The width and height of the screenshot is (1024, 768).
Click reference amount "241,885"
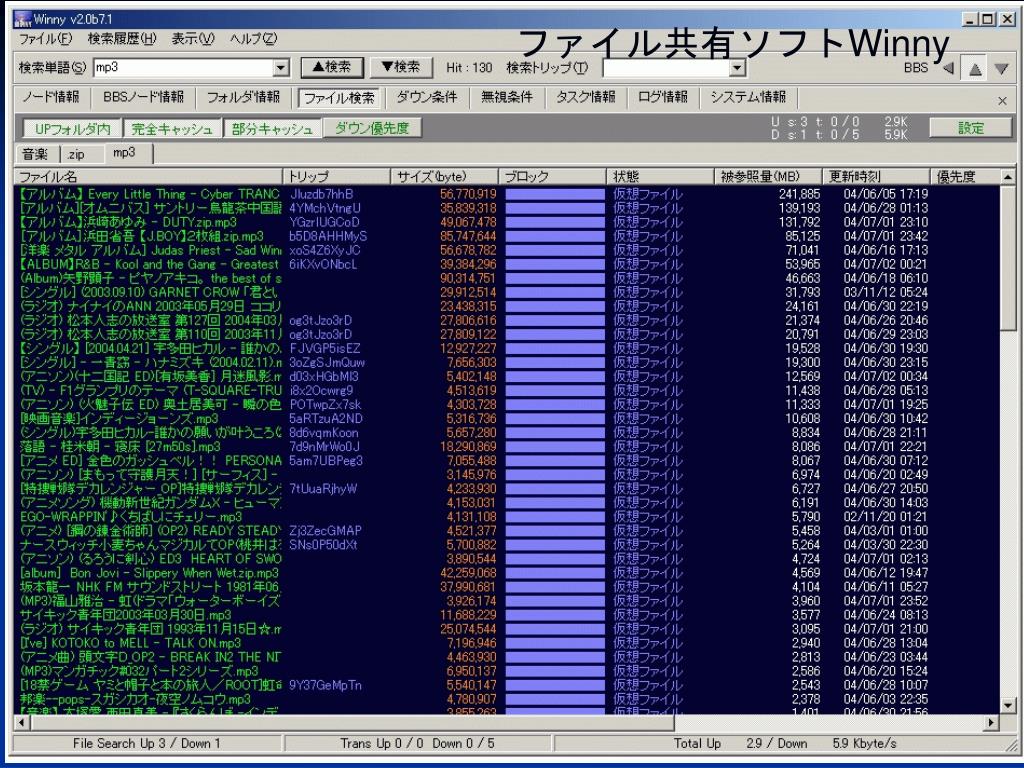pos(799,194)
